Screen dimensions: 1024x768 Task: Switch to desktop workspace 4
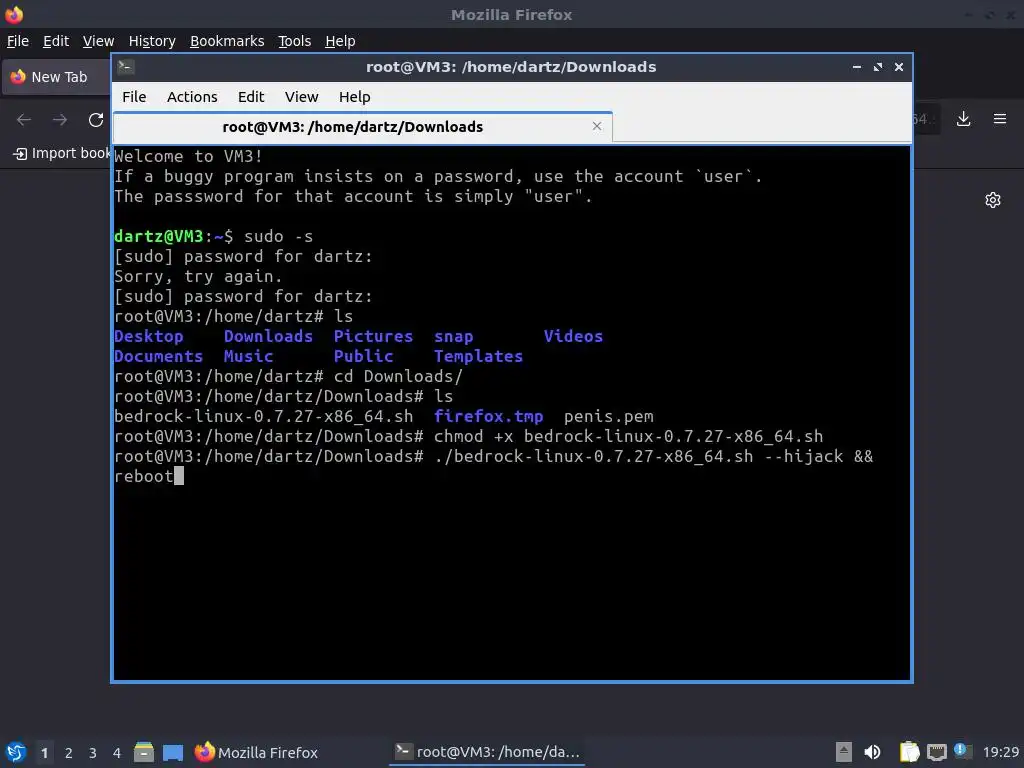[x=117, y=753]
